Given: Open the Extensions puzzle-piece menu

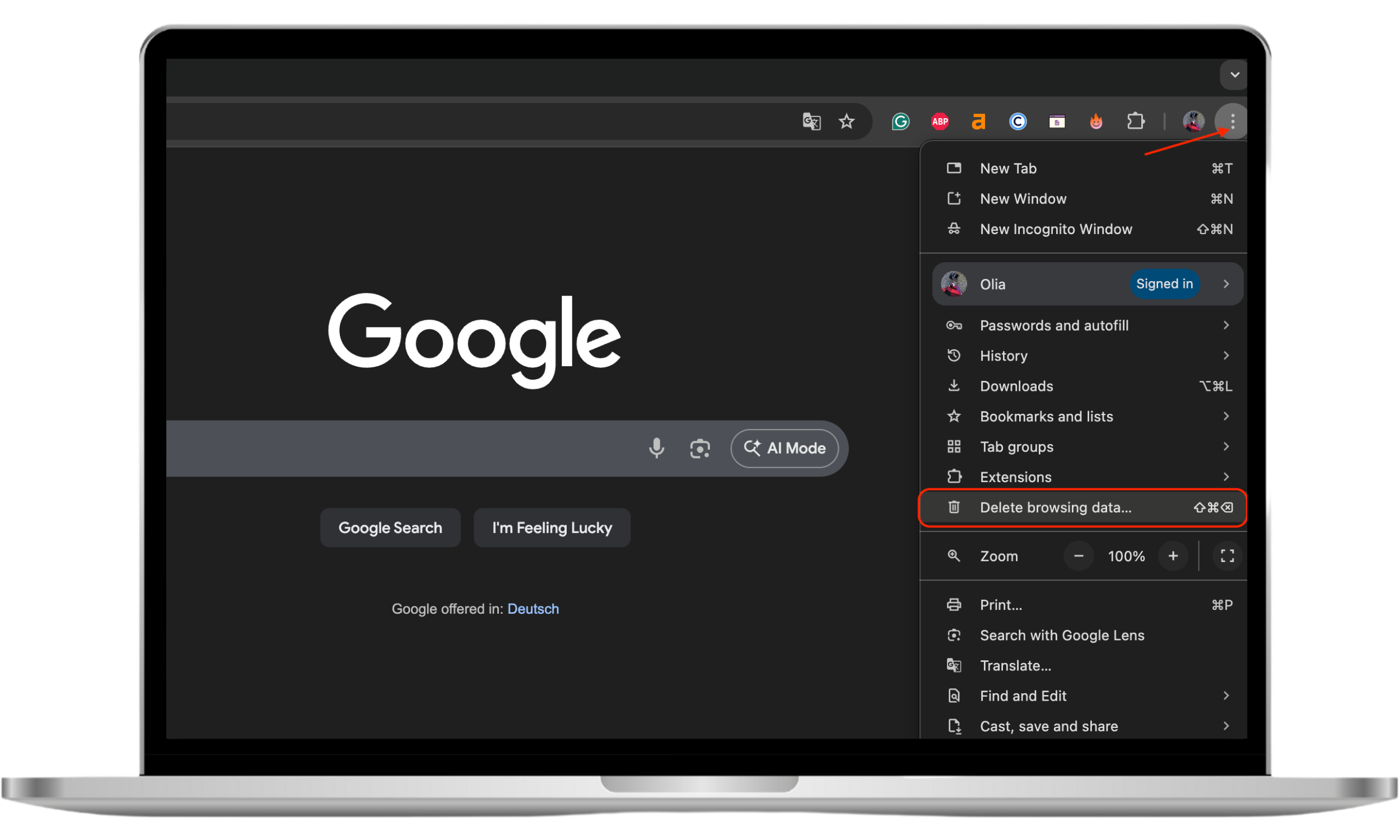Looking at the screenshot, I should click(1136, 121).
